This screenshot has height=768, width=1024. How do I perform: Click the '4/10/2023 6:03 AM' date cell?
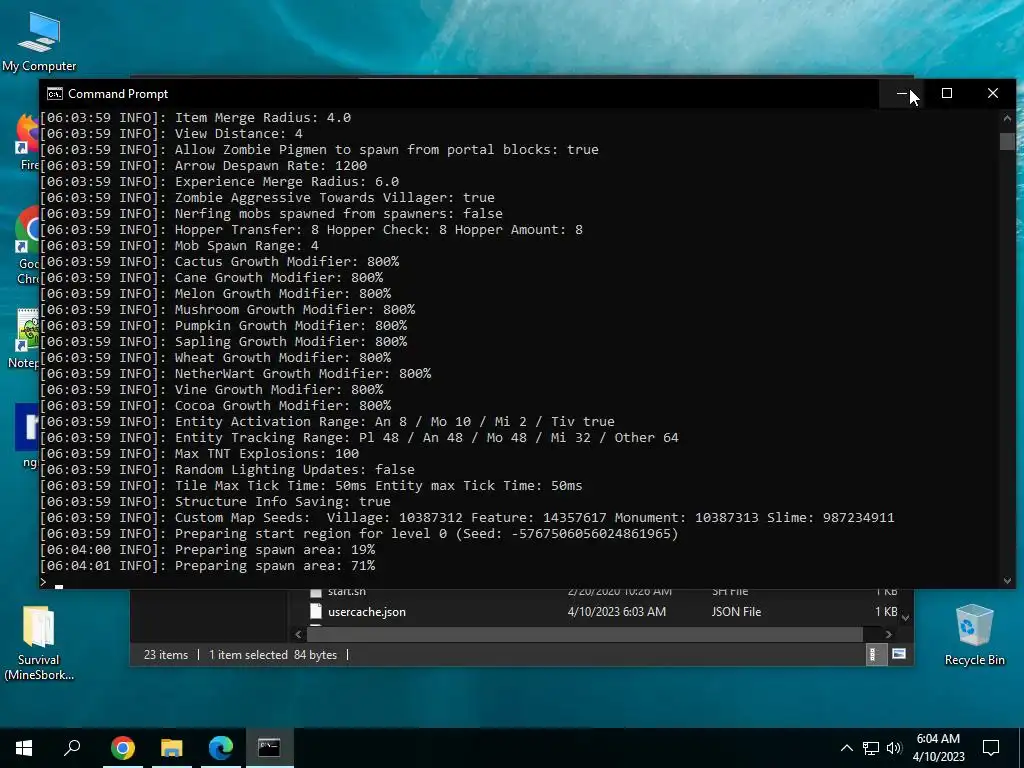(616, 612)
